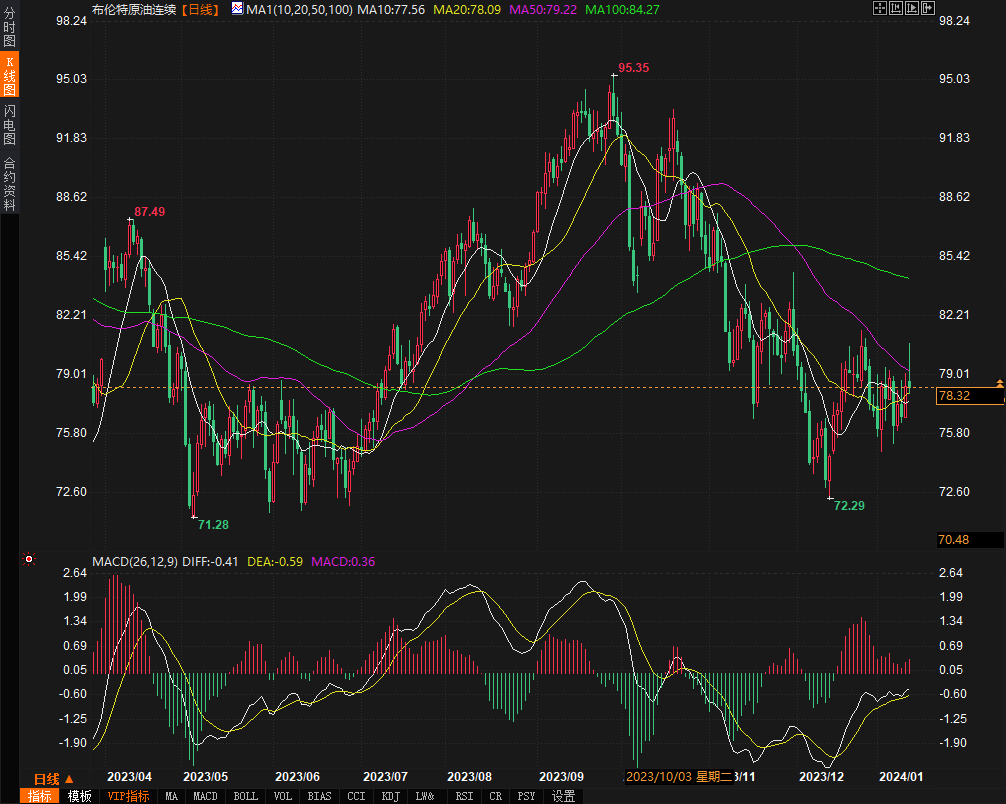1006x804 pixels.
Task: Click the red MACD panel marker icon
Action: (x=29, y=560)
